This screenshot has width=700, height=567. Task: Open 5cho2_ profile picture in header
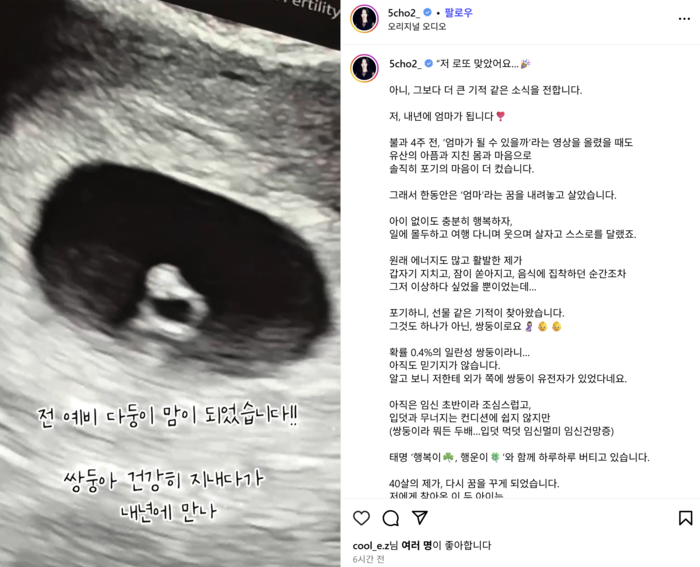pos(364,19)
